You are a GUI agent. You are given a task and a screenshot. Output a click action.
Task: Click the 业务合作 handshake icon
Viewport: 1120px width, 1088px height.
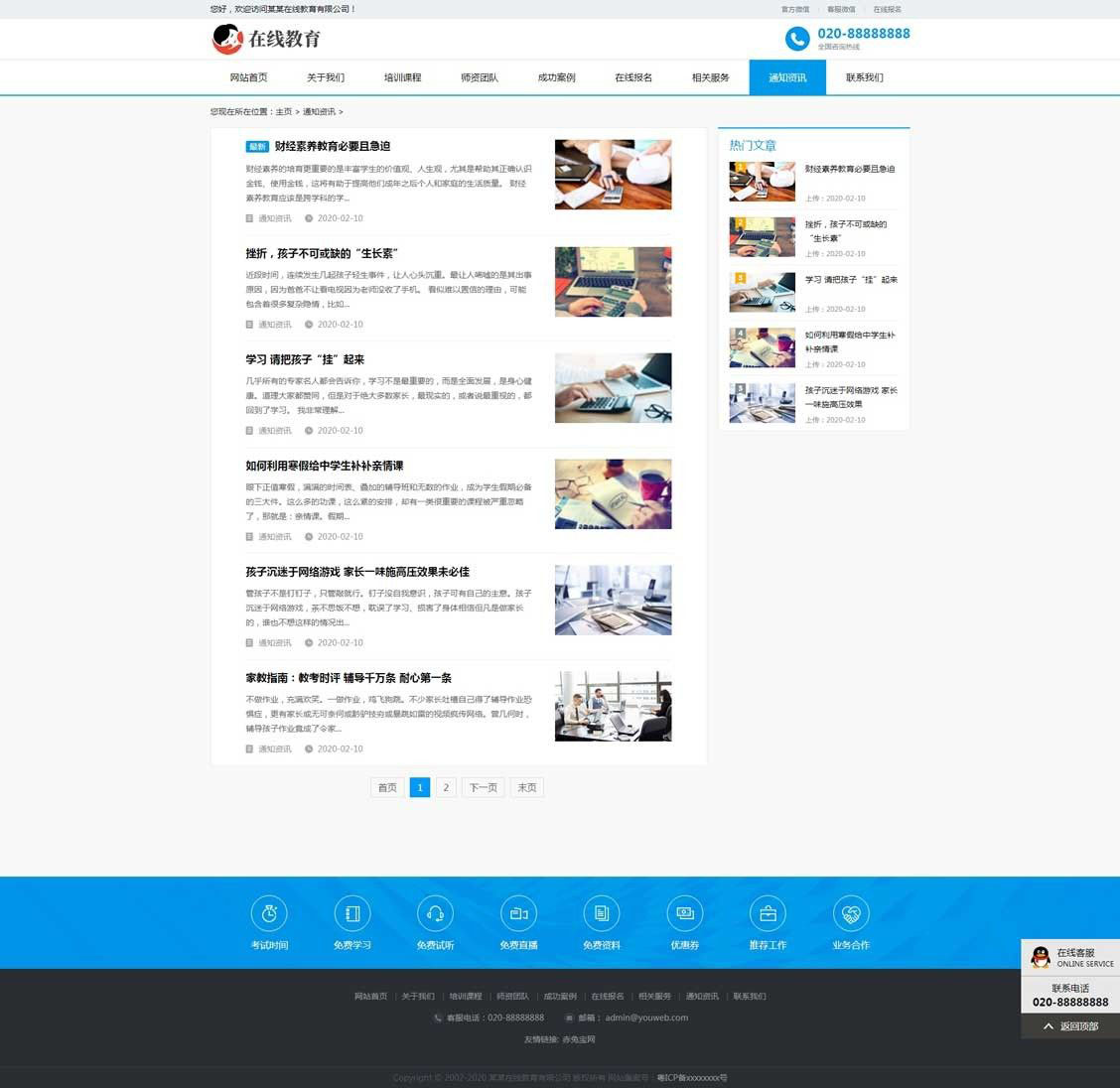click(851, 913)
